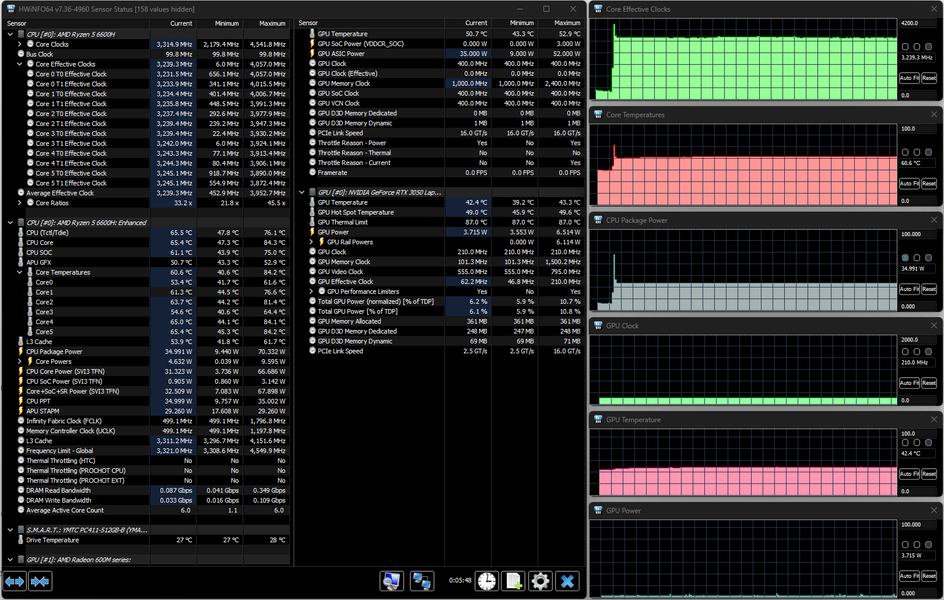Click the Current column header in left panel
This screenshot has width=944, height=600.
click(181, 23)
